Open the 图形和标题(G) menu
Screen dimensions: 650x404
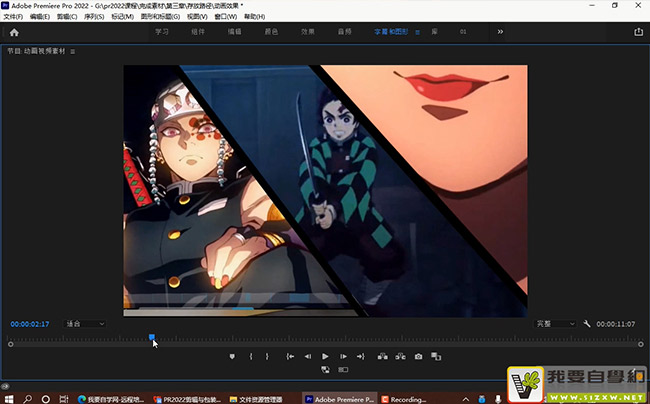pyautogui.click(x=160, y=17)
